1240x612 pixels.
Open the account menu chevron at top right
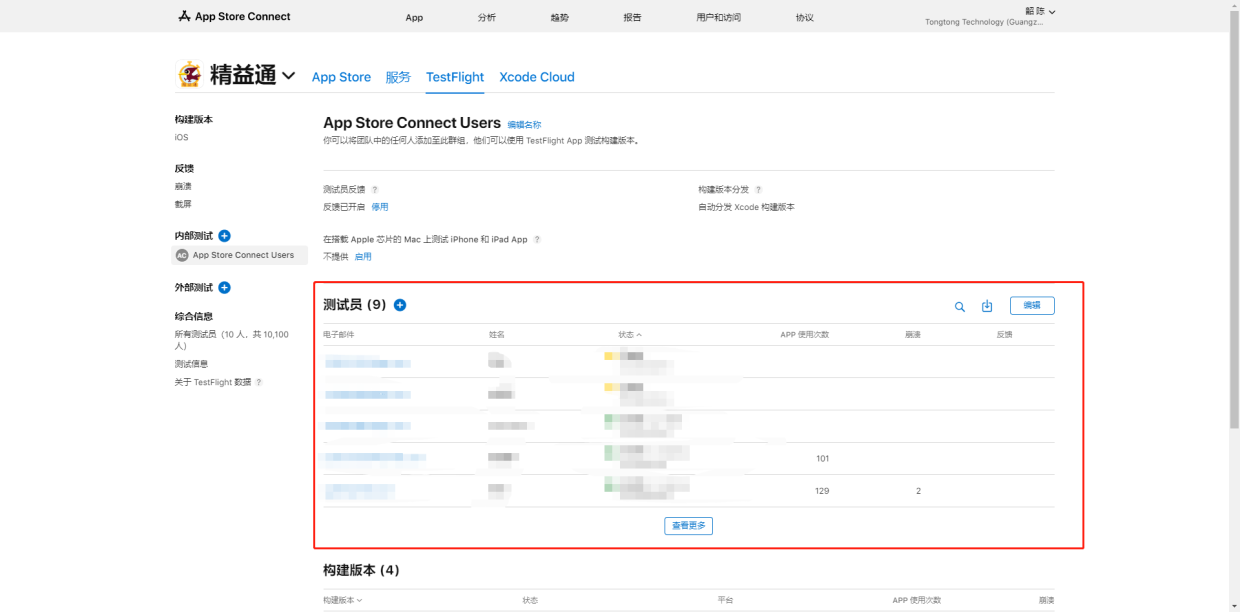[1052, 12]
